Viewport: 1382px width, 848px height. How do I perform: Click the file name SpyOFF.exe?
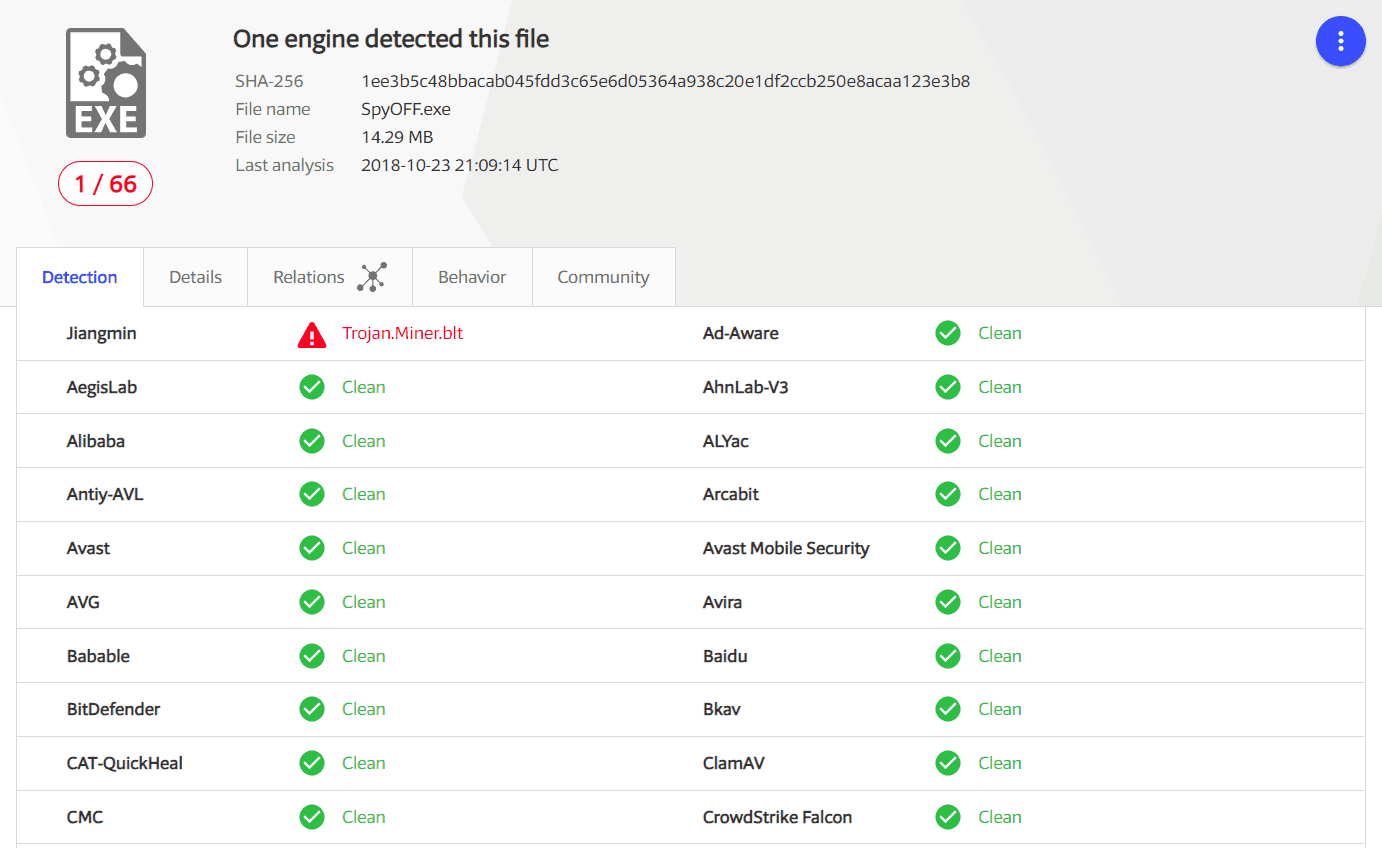[406, 109]
